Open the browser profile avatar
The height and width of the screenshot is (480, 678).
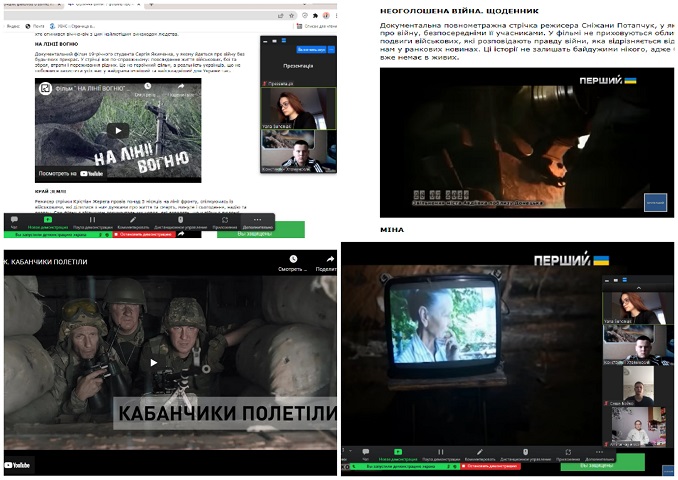(x=326, y=16)
